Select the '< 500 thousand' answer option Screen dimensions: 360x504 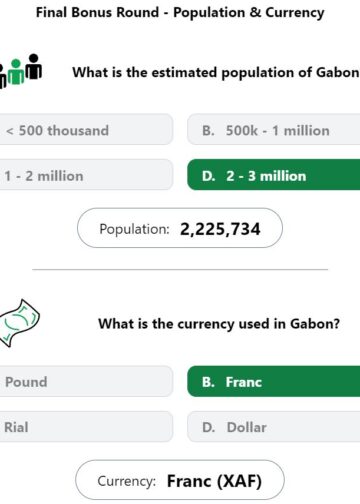pos(86,129)
